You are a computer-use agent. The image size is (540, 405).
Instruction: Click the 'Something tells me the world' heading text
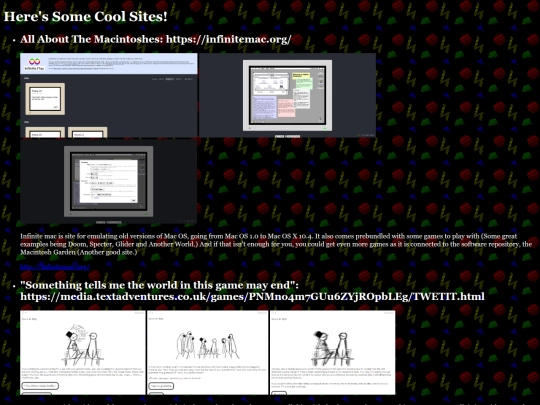point(159,285)
